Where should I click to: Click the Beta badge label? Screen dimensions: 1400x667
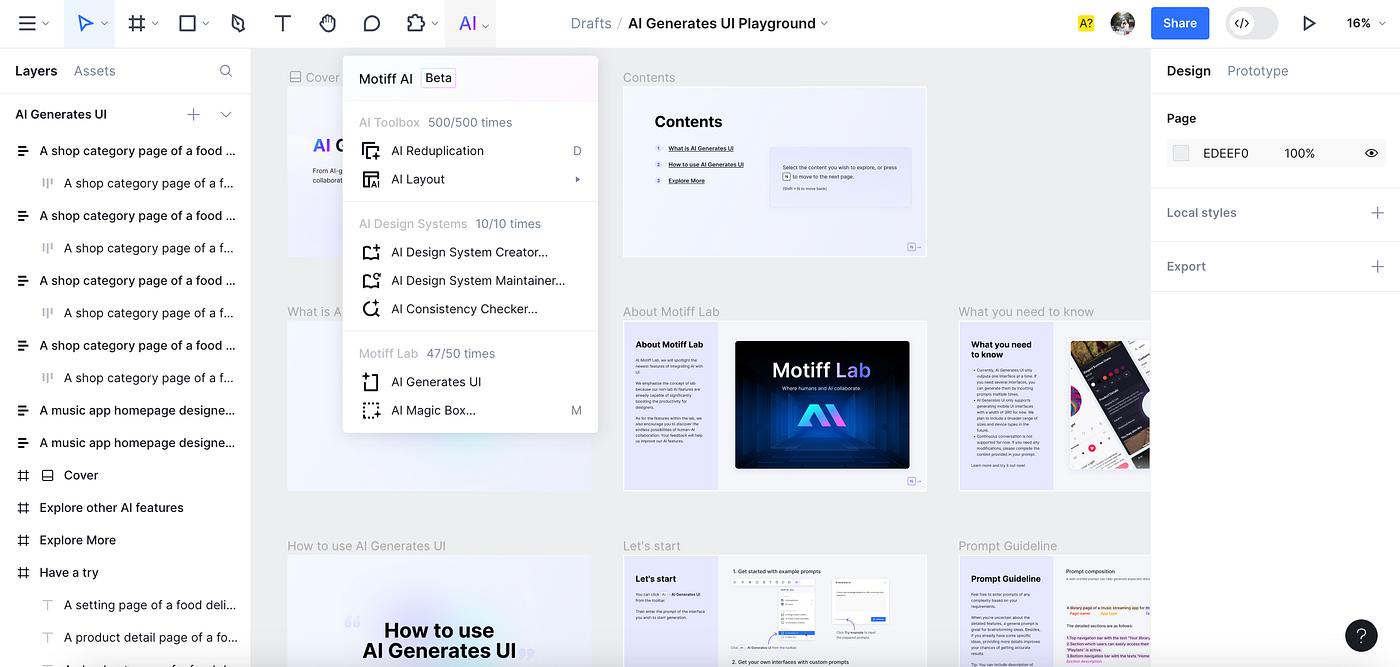438,78
